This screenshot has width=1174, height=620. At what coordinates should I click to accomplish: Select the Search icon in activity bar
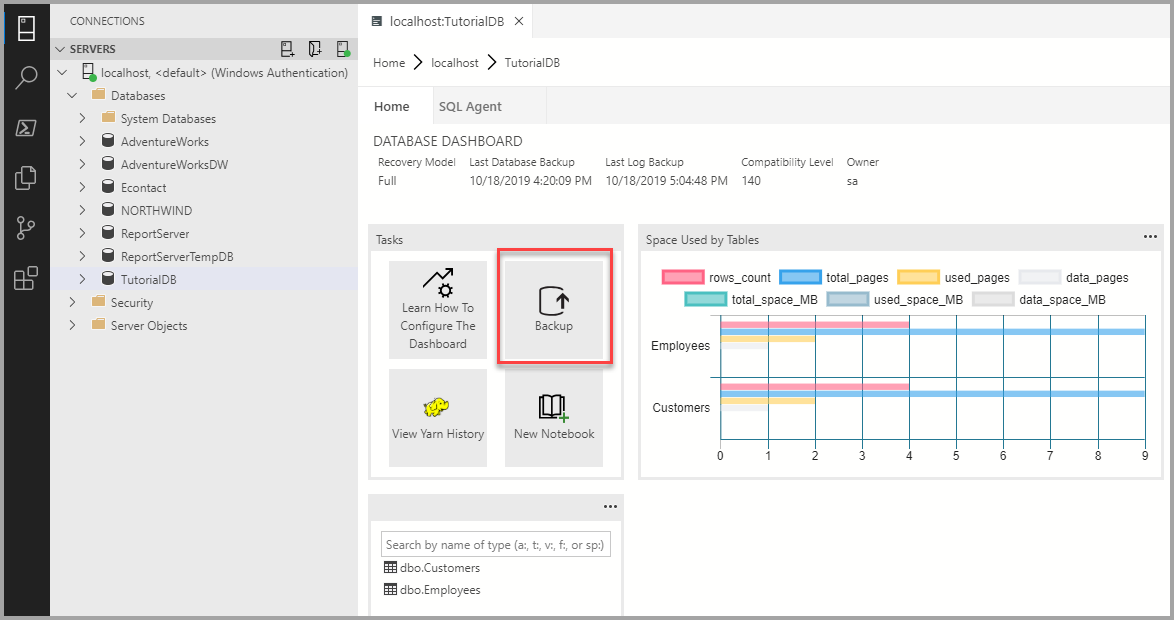[27, 78]
